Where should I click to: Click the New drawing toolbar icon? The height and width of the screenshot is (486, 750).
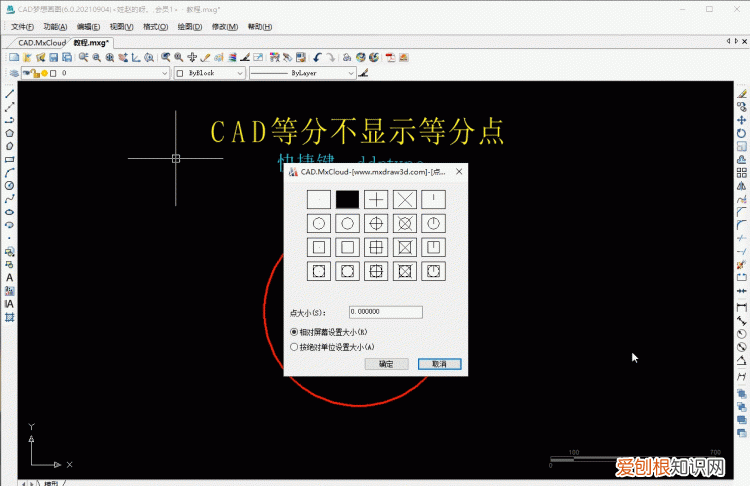tap(14, 57)
